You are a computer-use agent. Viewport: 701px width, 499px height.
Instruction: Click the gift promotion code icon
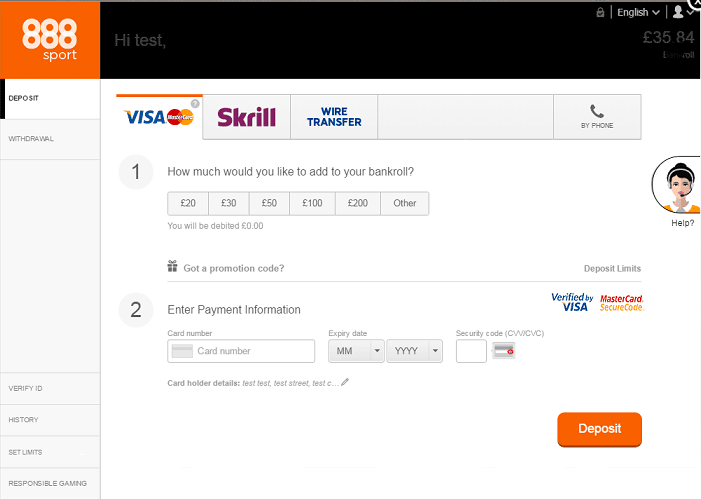(x=173, y=267)
